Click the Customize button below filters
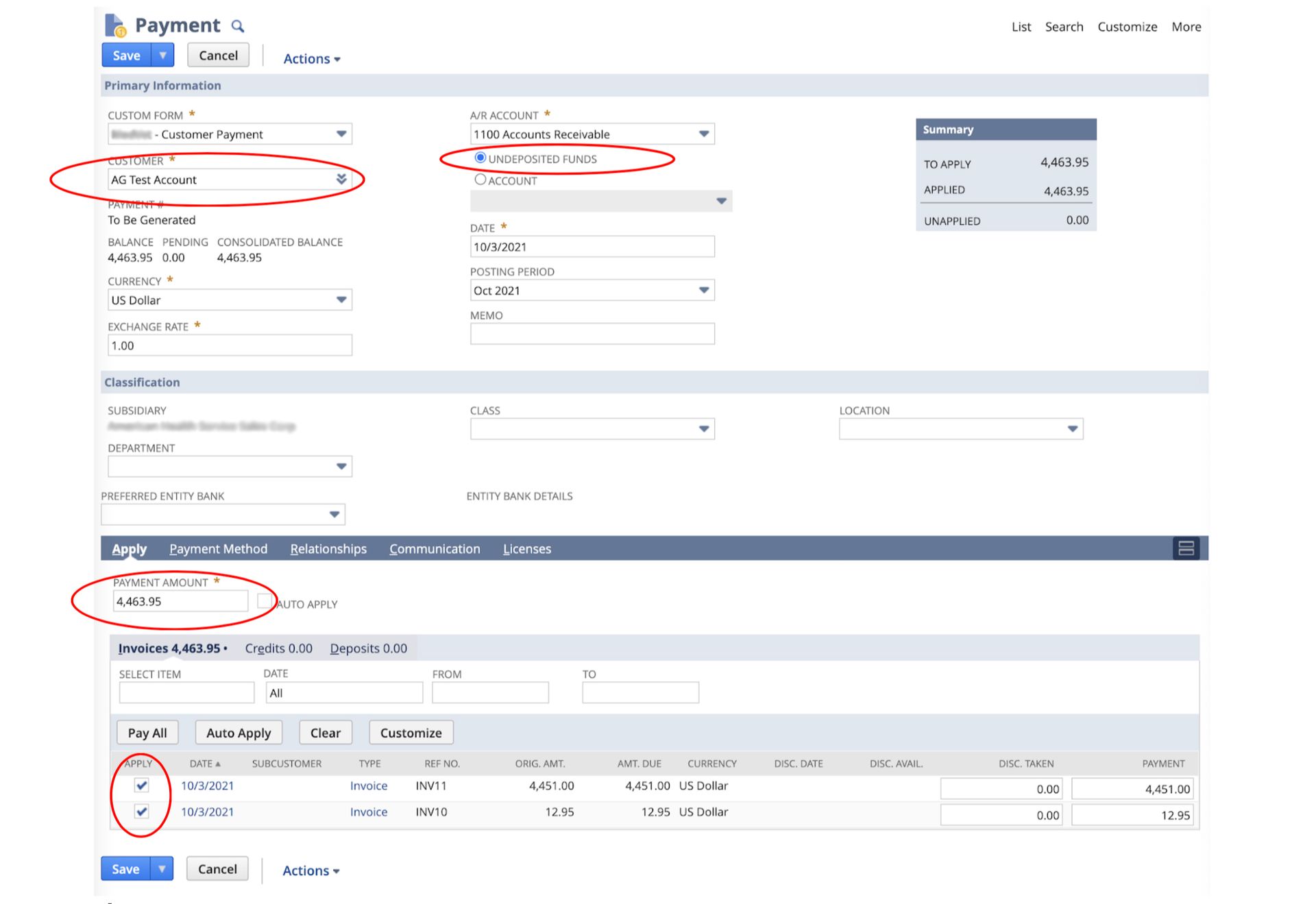1316x904 pixels. pos(411,733)
